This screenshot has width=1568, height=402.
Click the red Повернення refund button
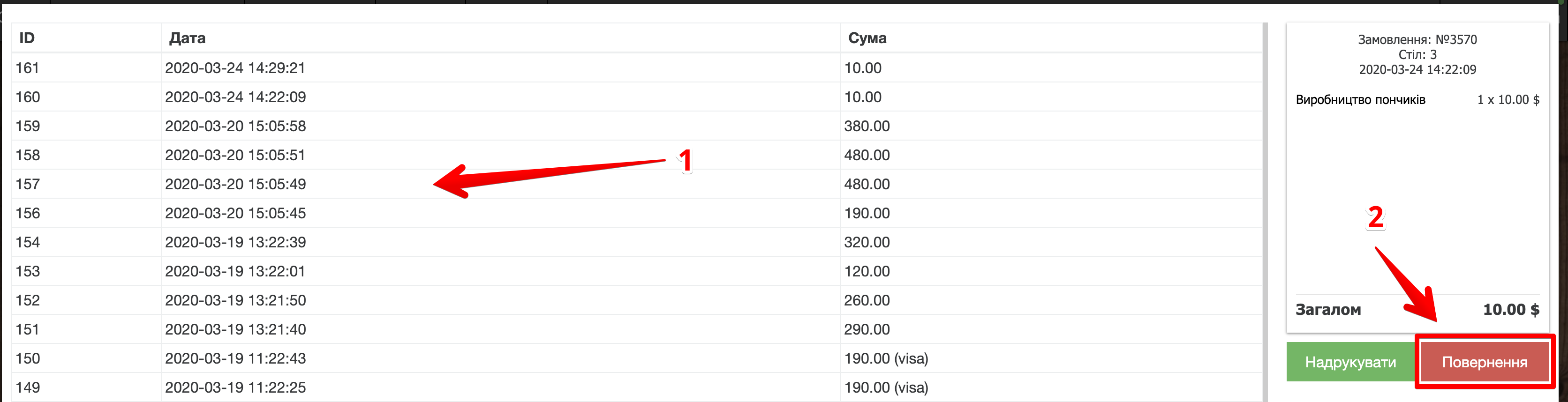(x=1484, y=363)
